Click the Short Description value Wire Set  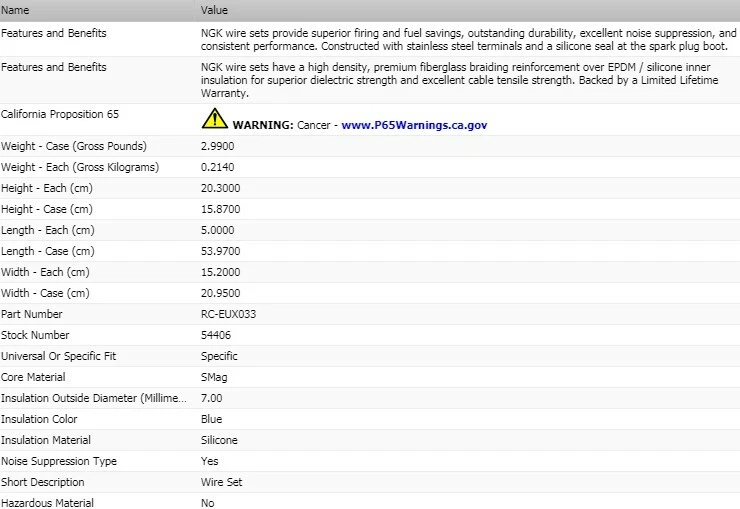[x=221, y=482]
